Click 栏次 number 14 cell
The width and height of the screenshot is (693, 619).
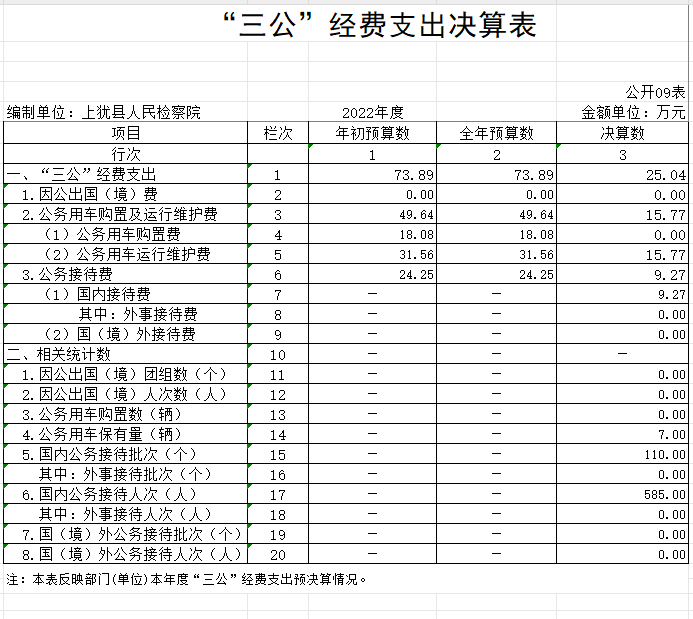(278, 435)
